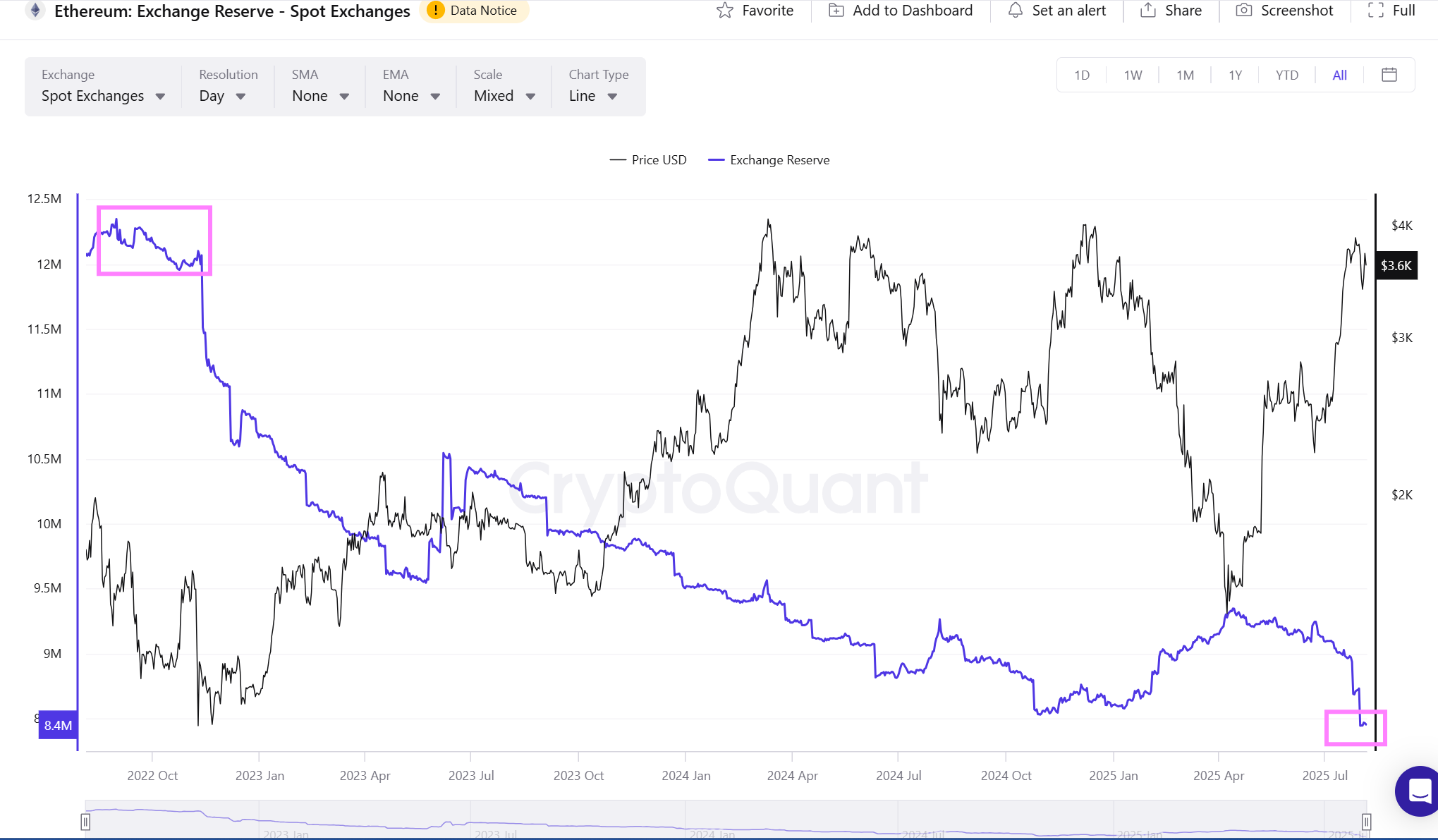Open the SMA None dropdown
Viewport: 1438px width, 840px height.
[320, 96]
